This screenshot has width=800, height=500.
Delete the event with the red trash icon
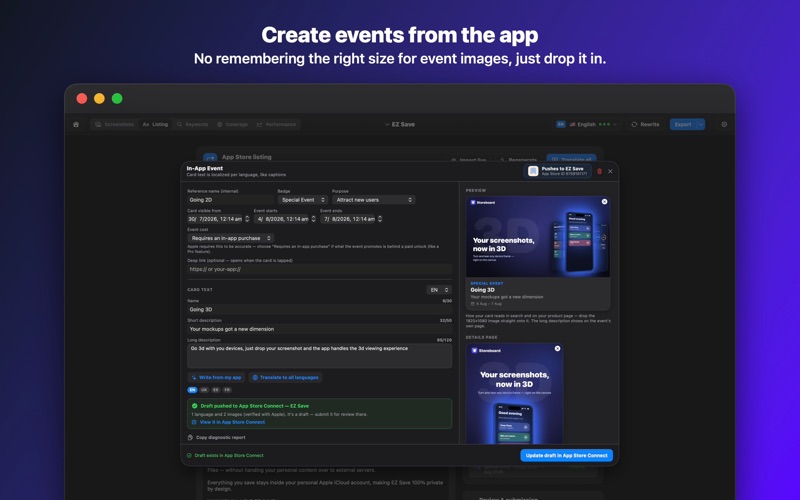click(599, 171)
